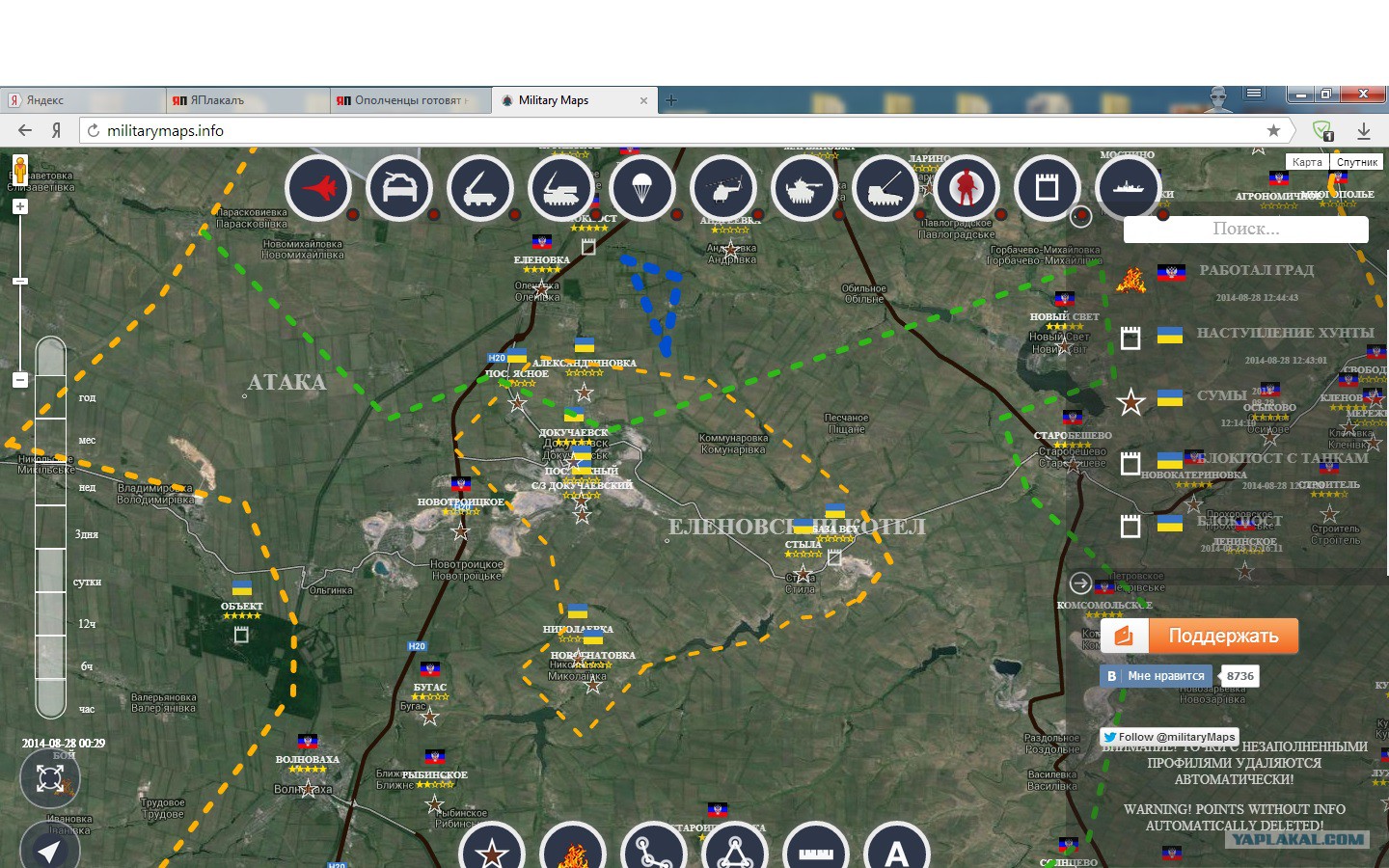Click the map zoom in plus button

click(x=19, y=206)
